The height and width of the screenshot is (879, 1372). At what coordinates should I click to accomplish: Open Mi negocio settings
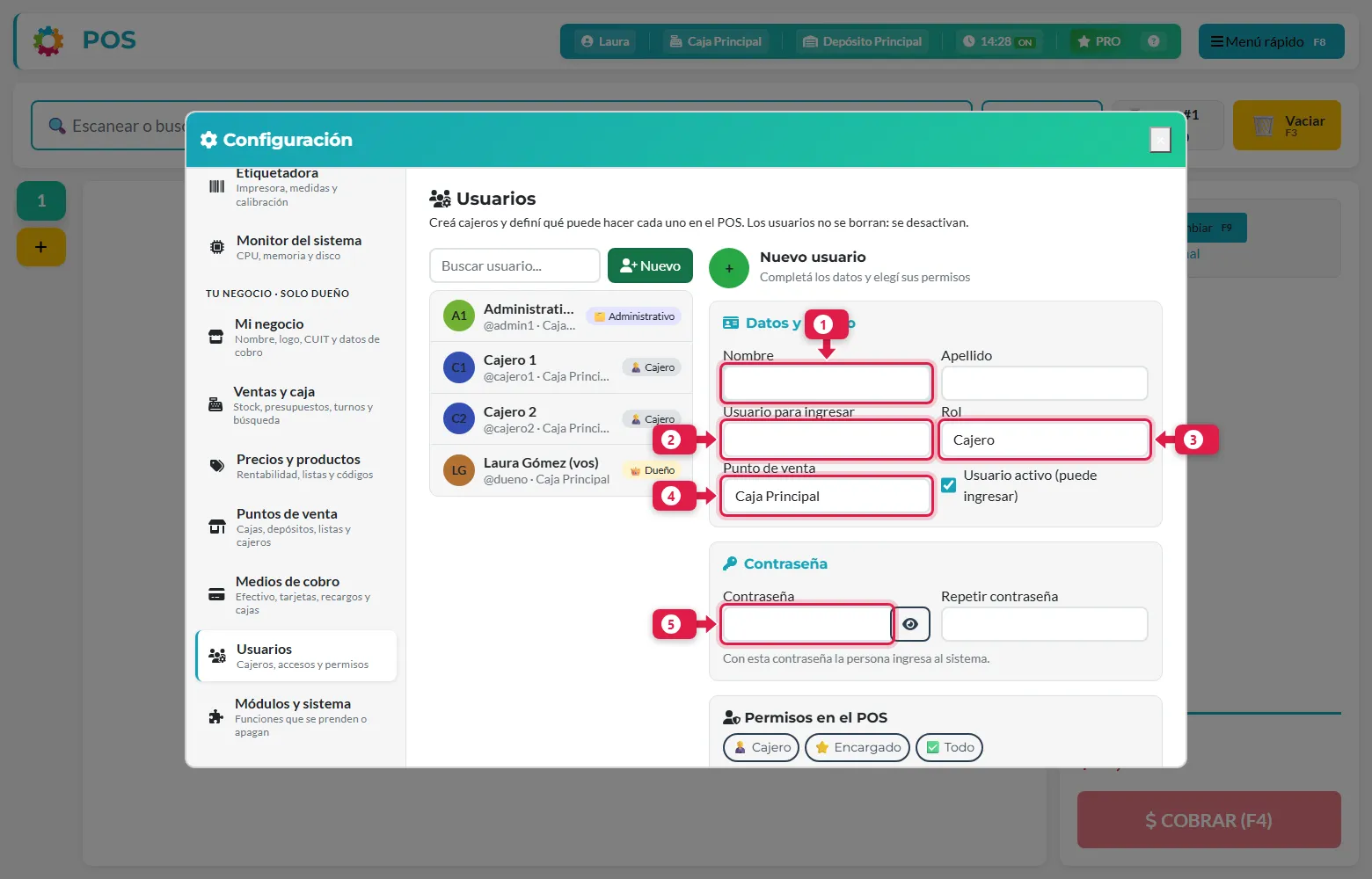[x=296, y=338]
